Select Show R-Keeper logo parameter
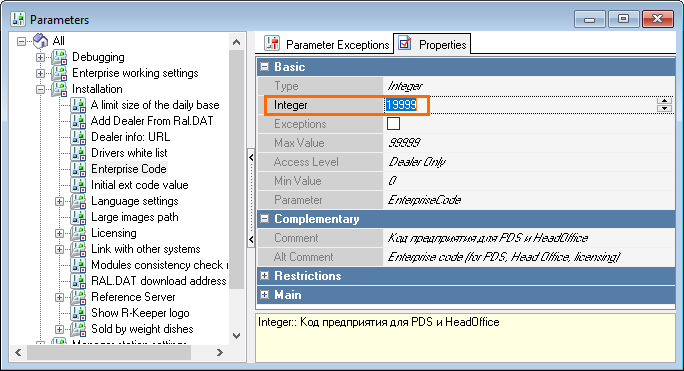 coord(140,313)
